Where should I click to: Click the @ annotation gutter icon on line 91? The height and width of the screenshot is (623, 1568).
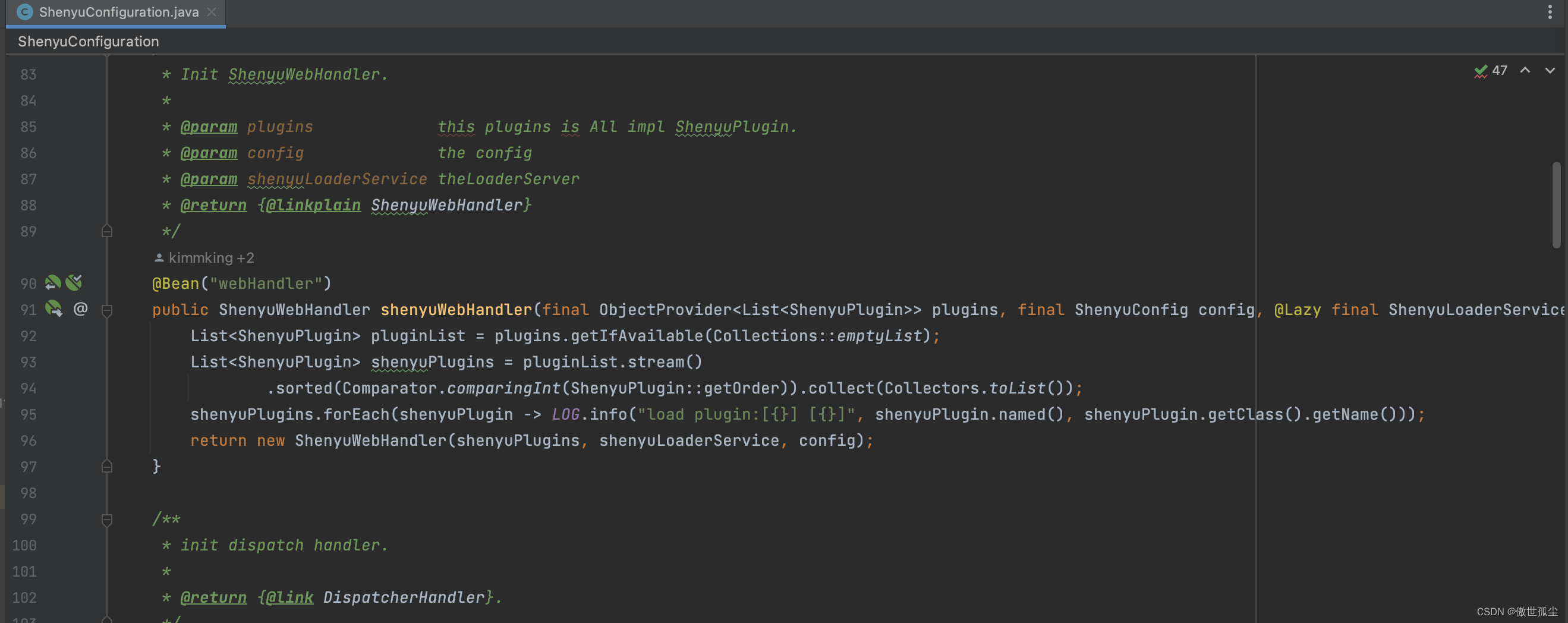tap(80, 309)
